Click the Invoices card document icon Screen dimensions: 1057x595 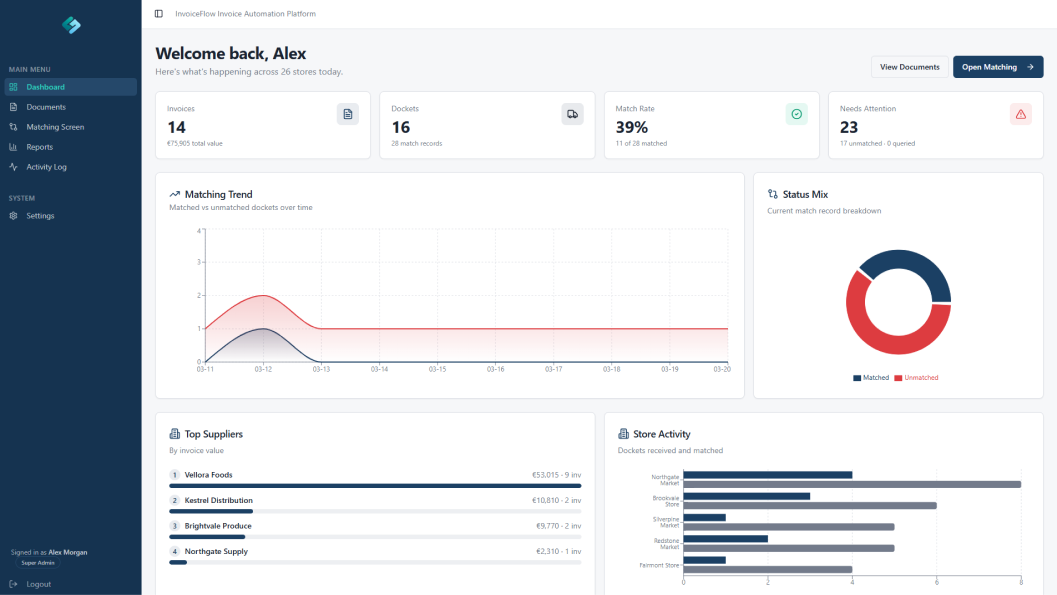click(348, 114)
